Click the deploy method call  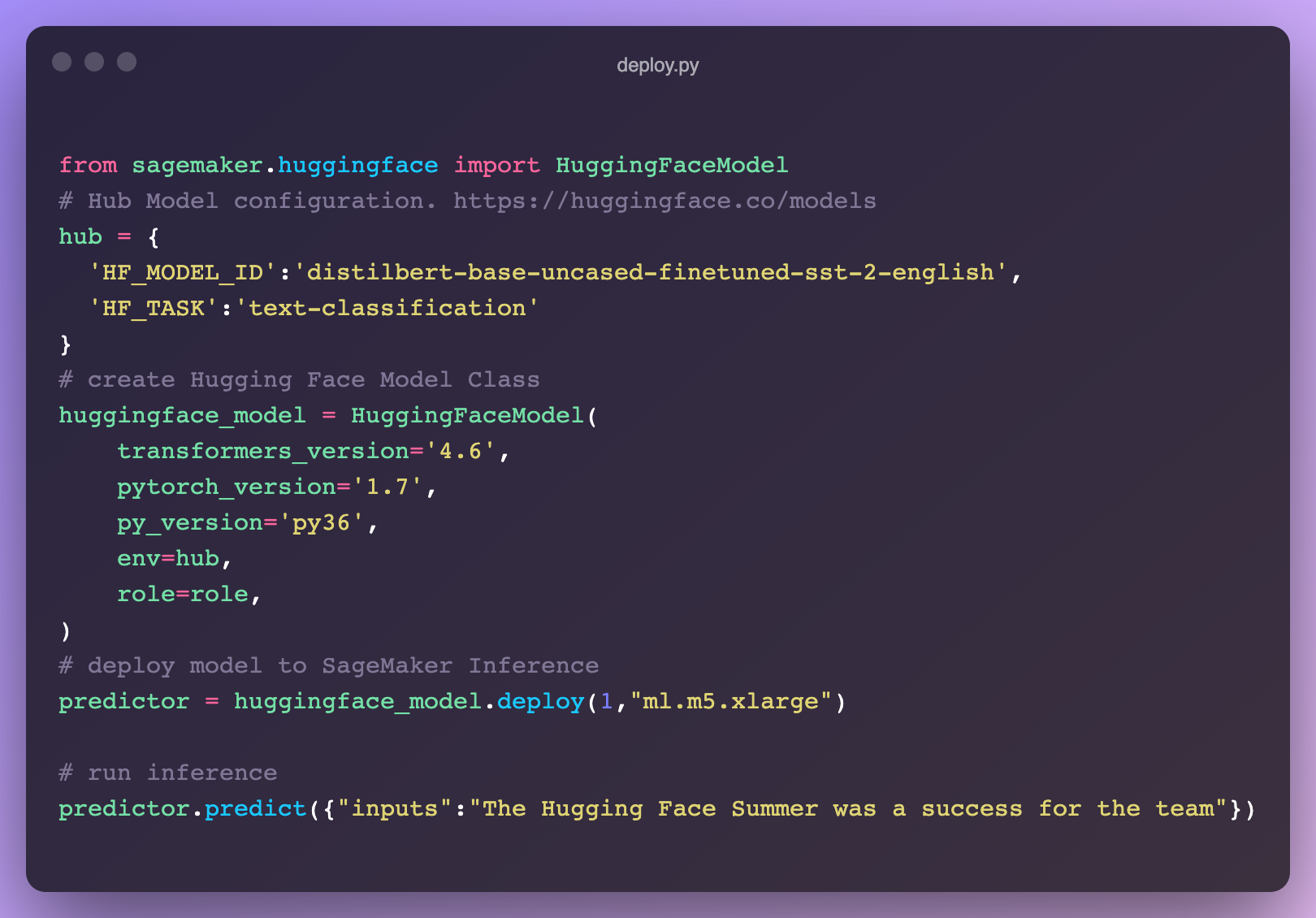pyautogui.click(x=540, y=701)
